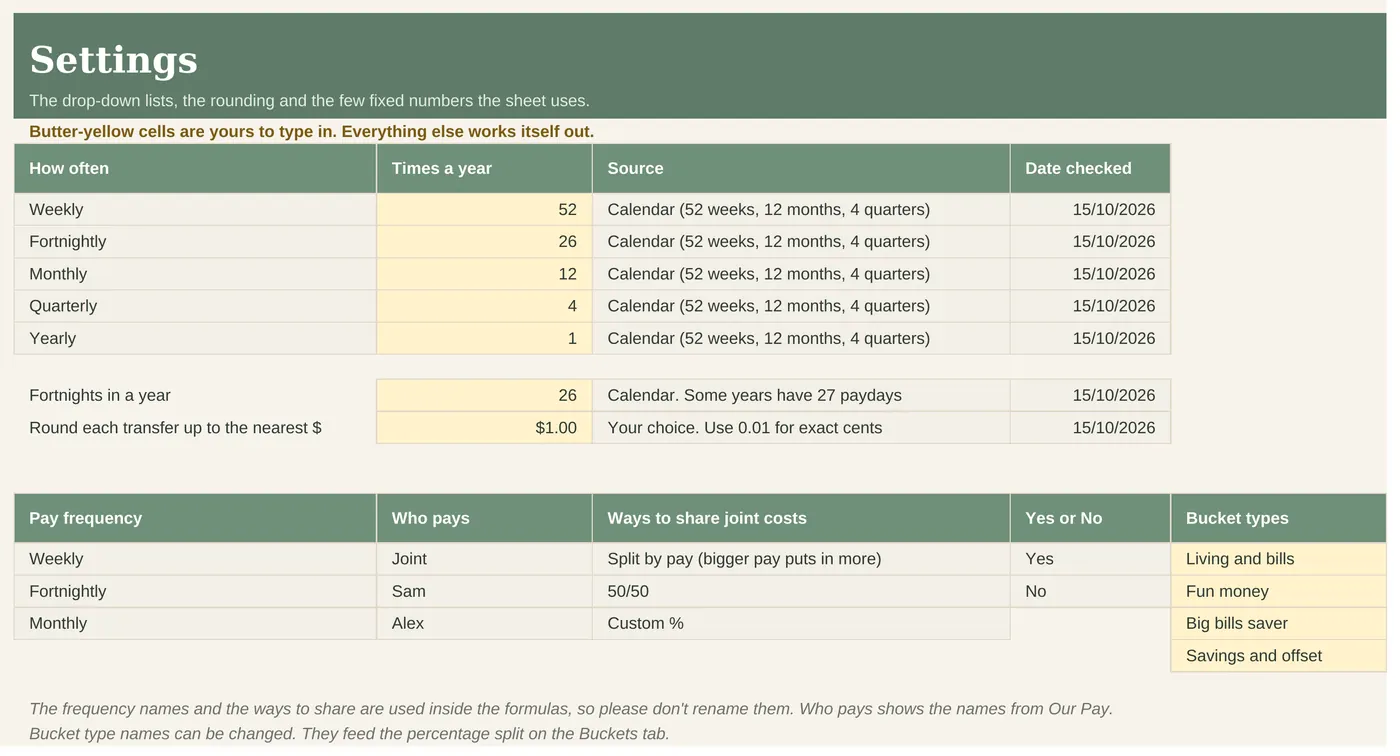Select Calendar source text in the Yearly row

pos(801,338)
